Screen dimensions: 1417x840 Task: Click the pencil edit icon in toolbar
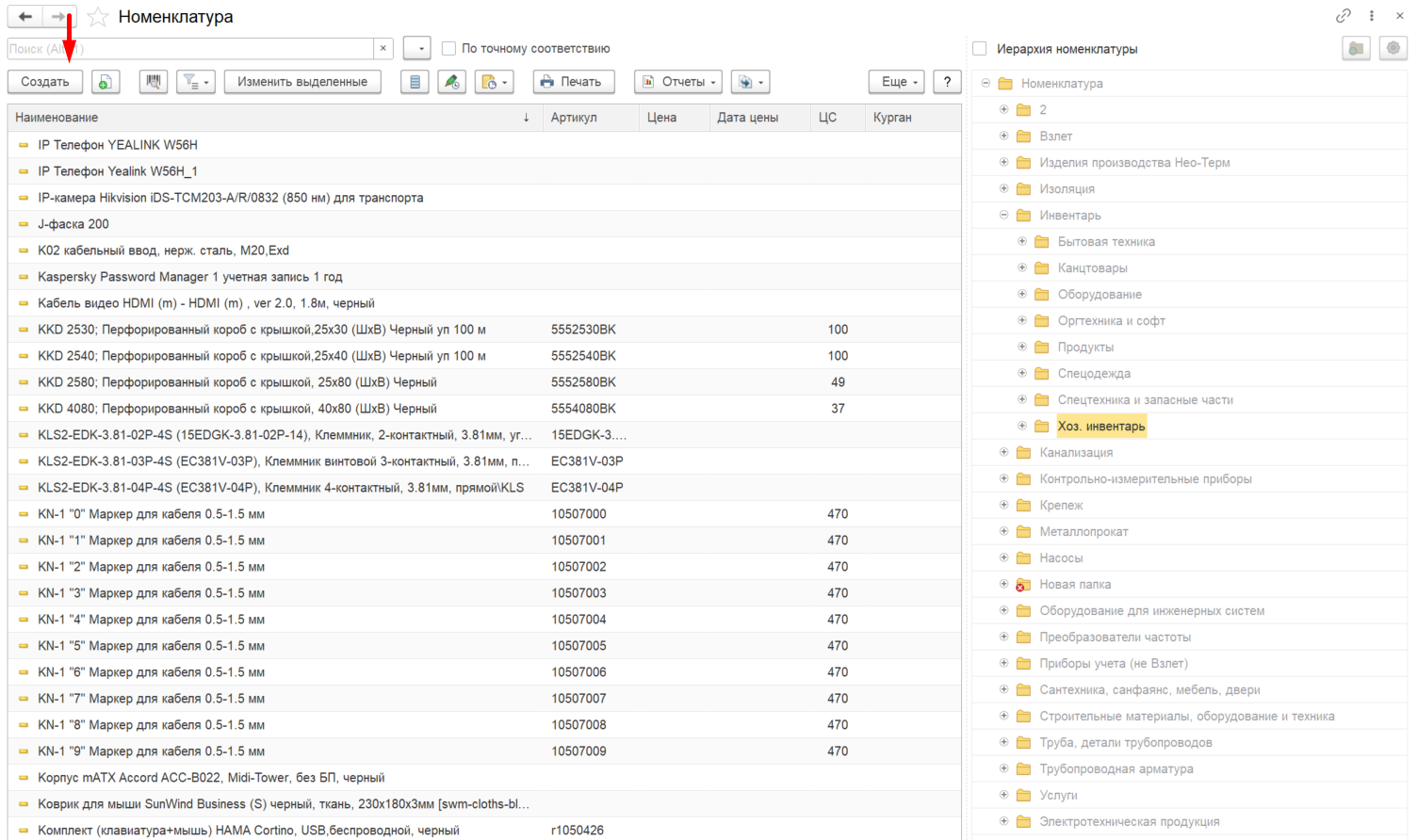(x=452, y=82)
